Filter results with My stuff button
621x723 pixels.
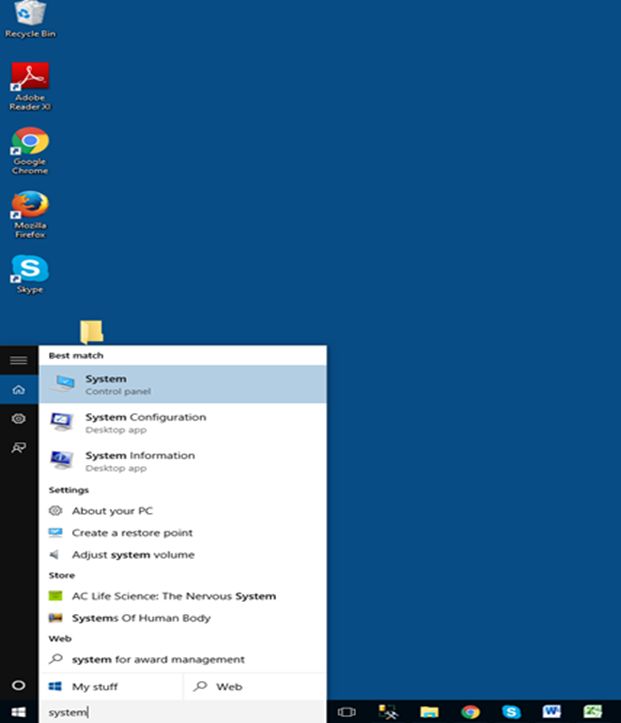111,687
